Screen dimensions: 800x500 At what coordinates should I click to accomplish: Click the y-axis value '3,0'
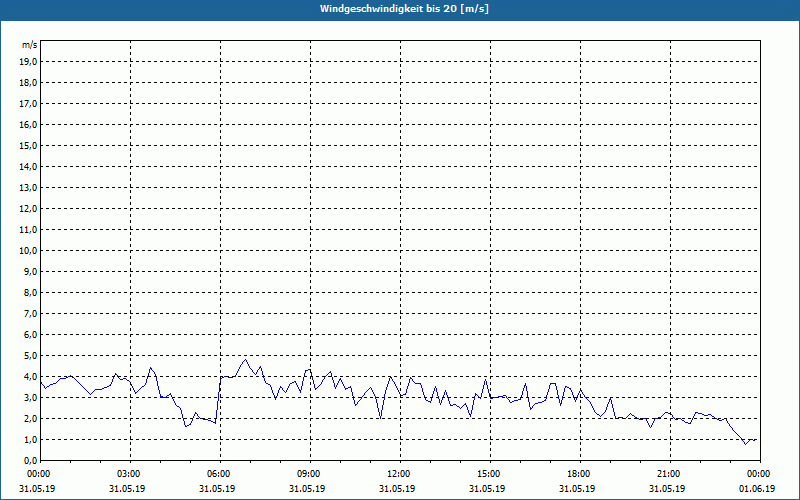point(30,397)
